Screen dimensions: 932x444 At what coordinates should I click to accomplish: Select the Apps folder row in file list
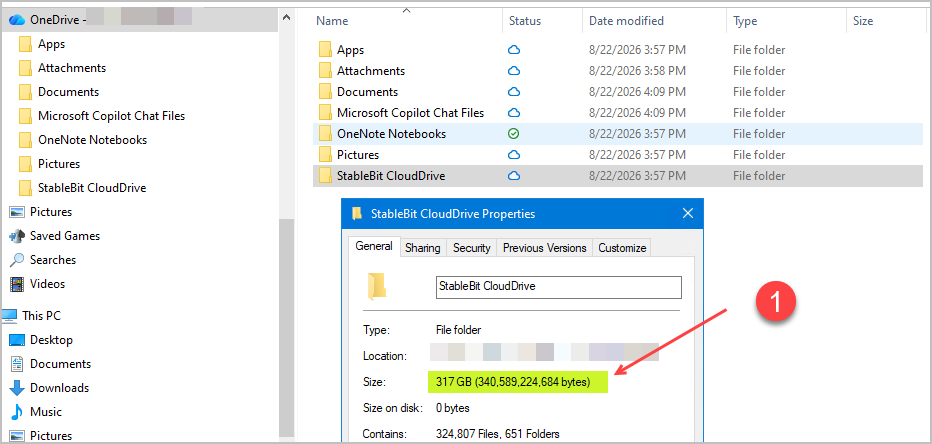pyautogui.click(x=618, y=50)
